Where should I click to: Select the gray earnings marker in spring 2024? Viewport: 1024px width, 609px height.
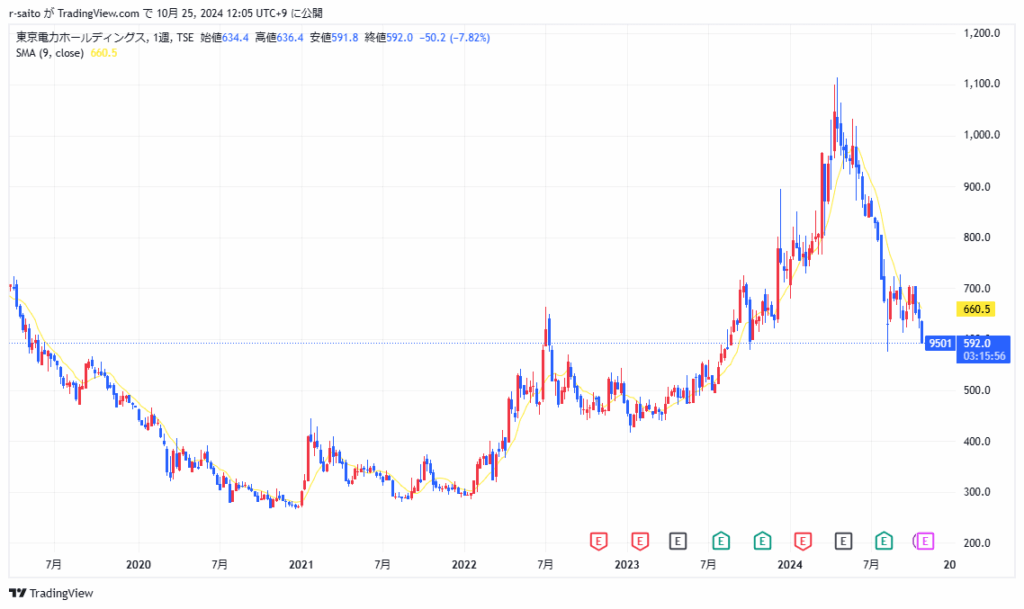(843, 541)
